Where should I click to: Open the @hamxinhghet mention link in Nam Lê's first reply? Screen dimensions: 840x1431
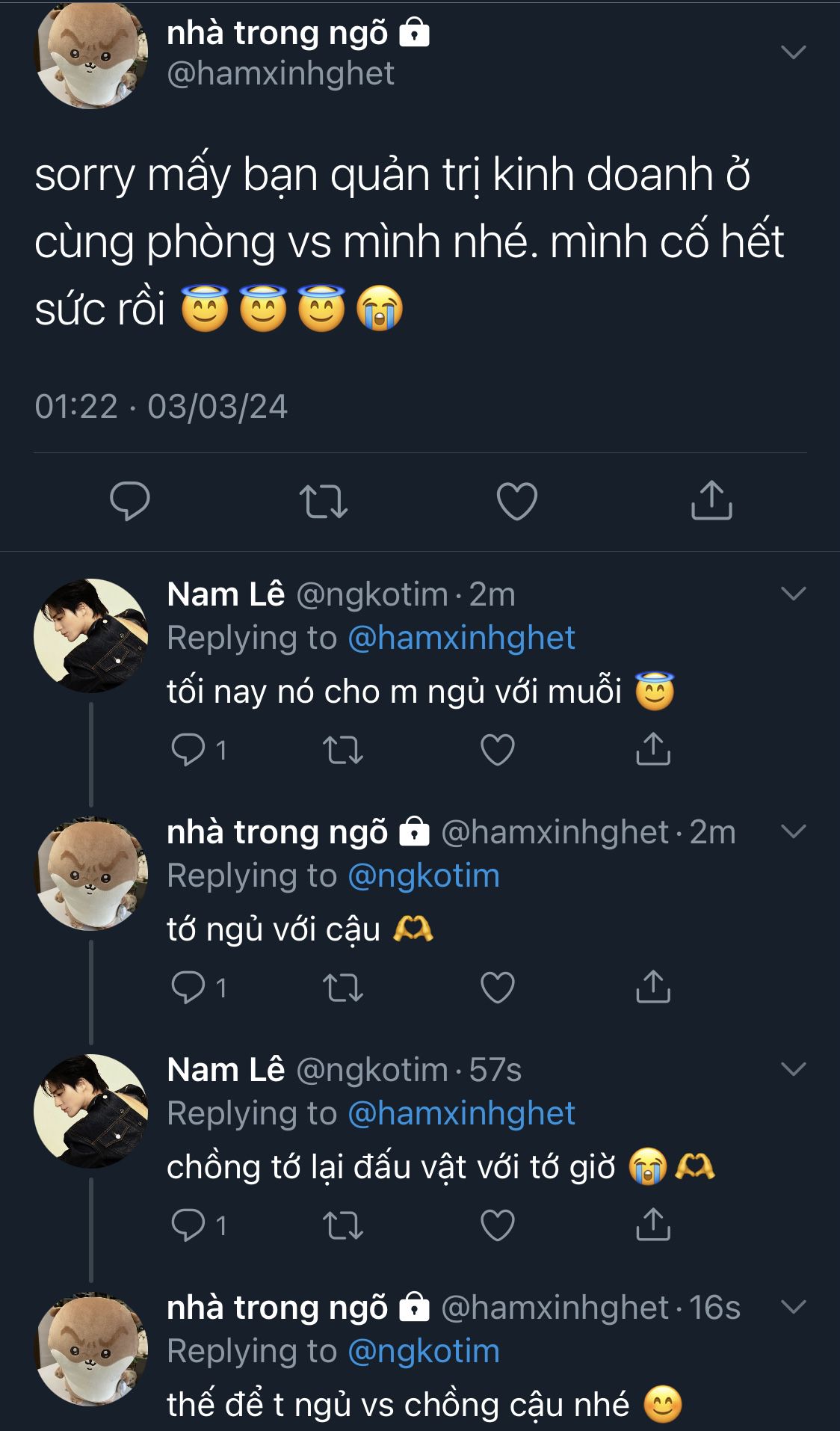point(461,638)
